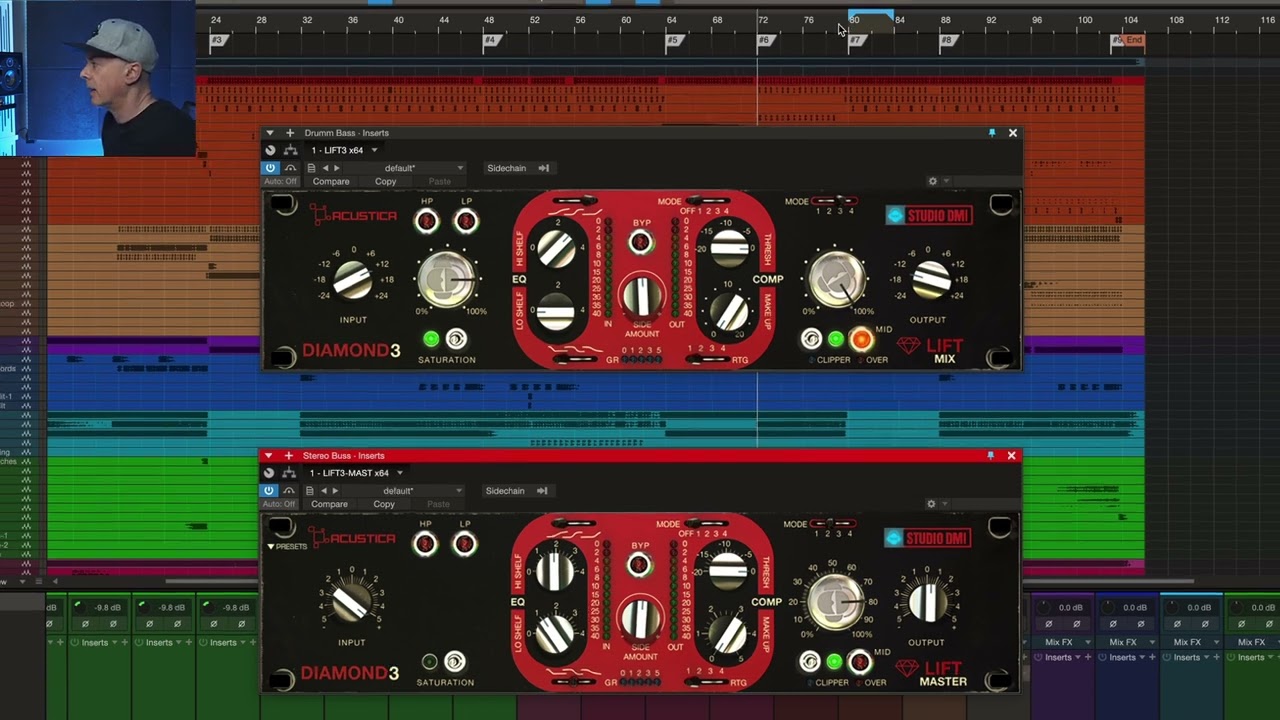
Task: Open default* preset dropdown in Stereo Buss window
Action: point(403,491)
